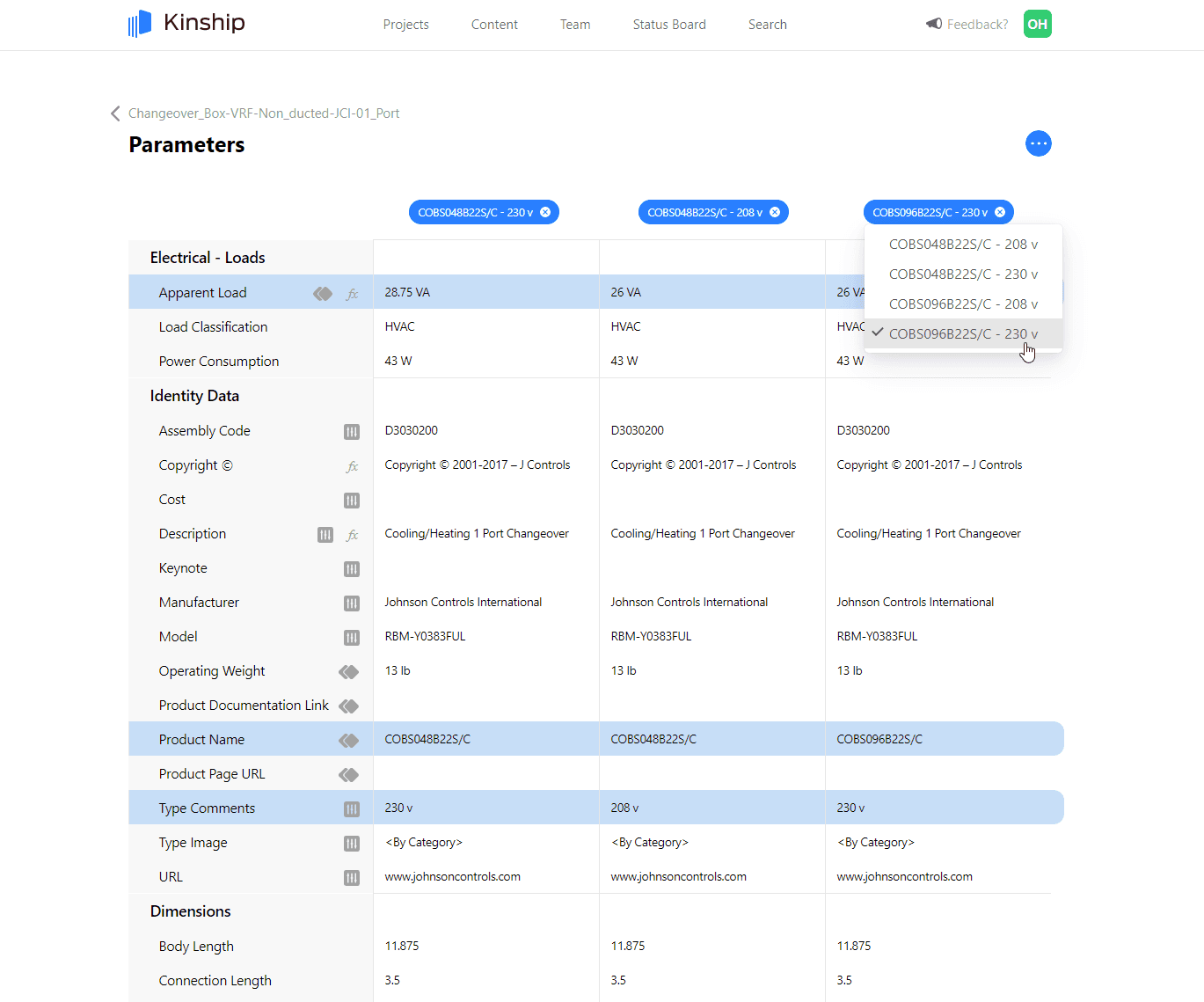
Task: Click the column icon beside URL row
Action: coord(352,878)
